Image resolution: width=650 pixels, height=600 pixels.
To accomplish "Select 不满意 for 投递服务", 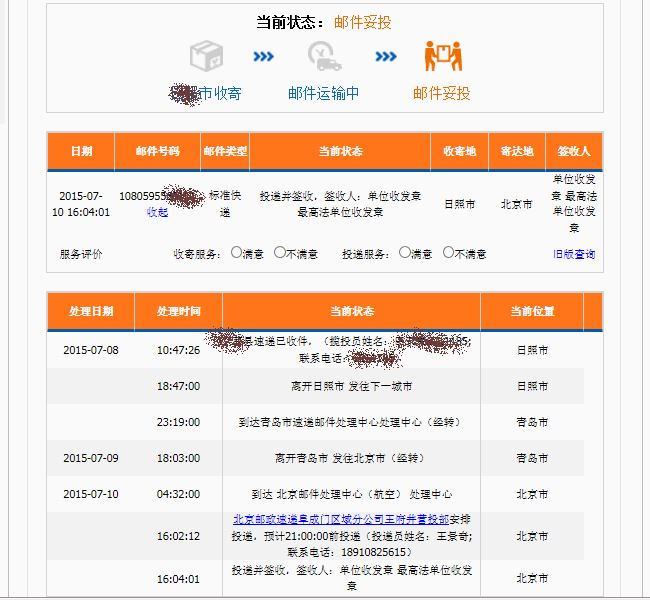I will [x=449, y=253].
